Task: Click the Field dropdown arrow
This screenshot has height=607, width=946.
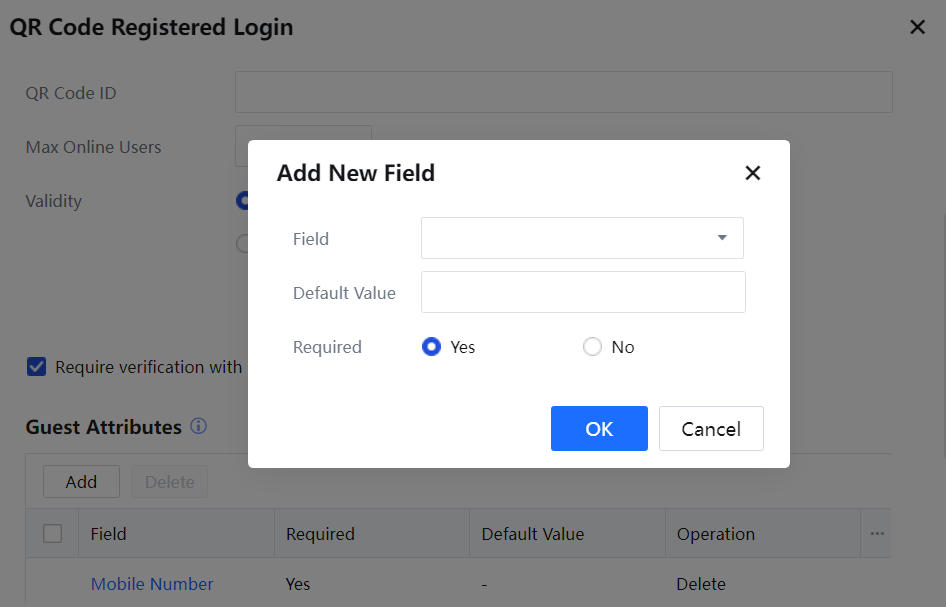Action: coord(722,238)
